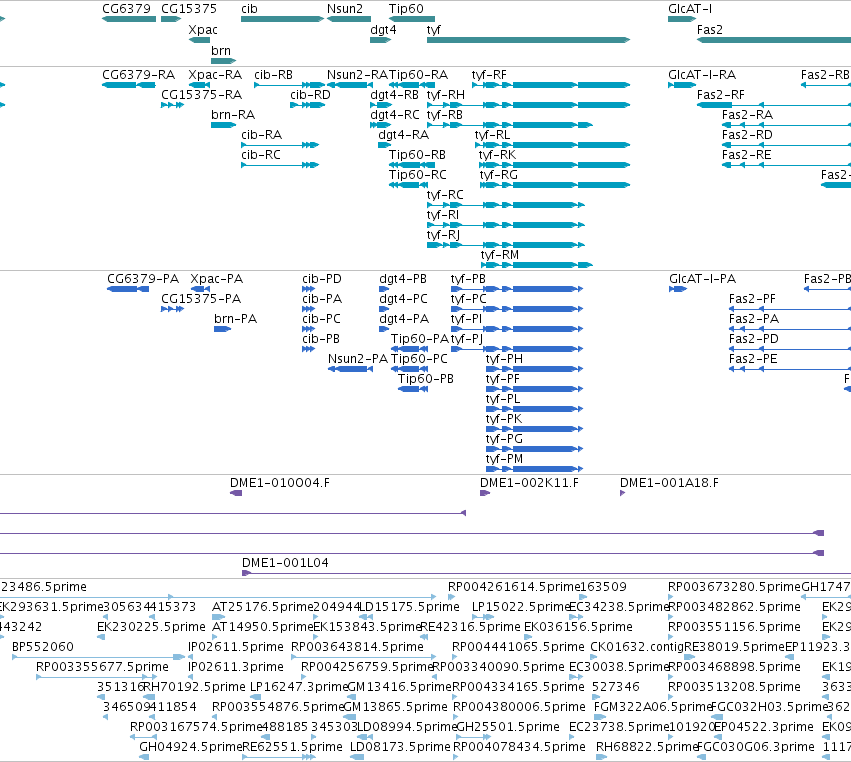Select EST LD15175.5prime
Screen dimensions: 851x762
coord(409,607)
